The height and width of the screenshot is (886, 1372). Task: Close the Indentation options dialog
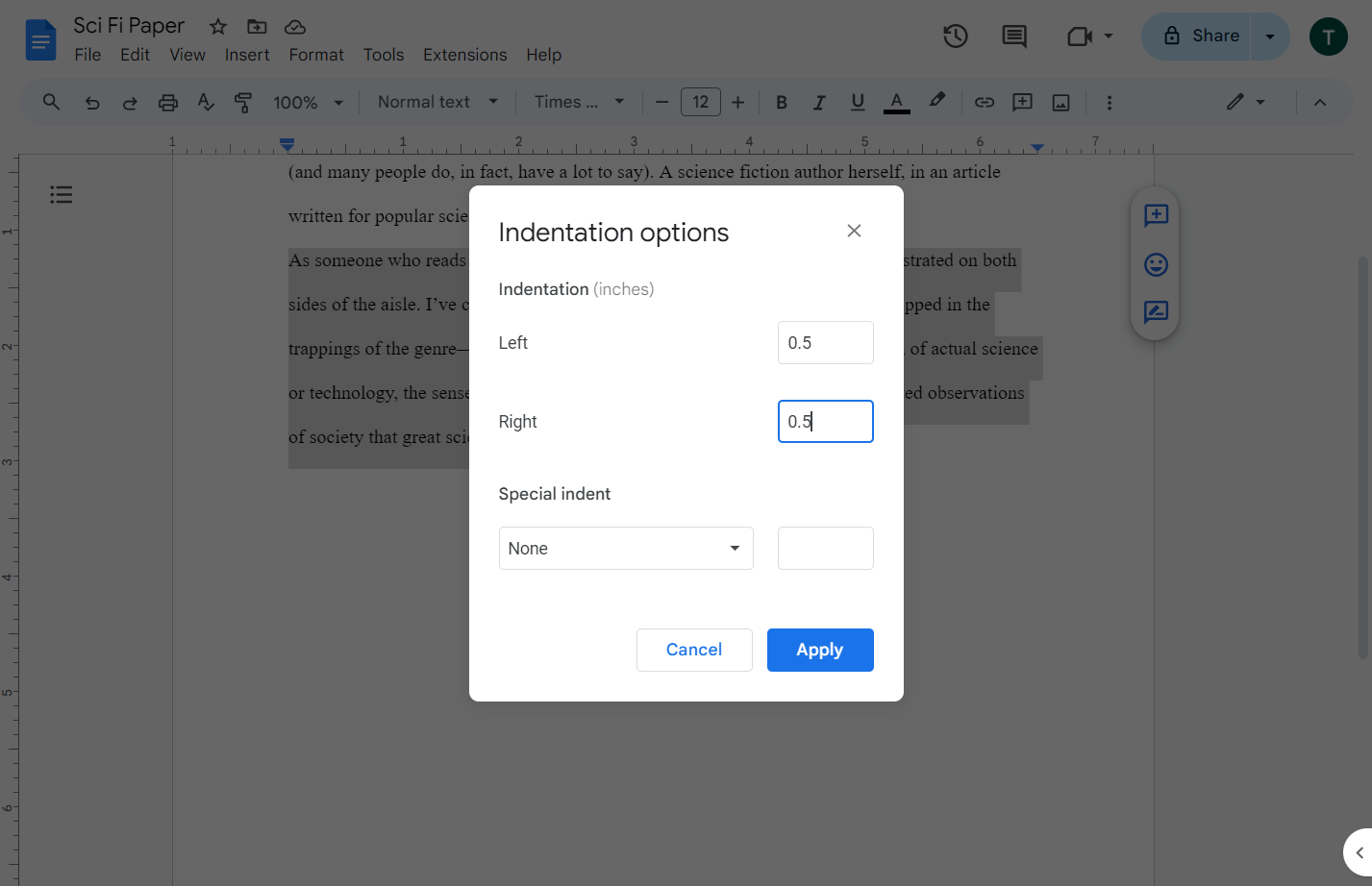[x=854, y=231]
